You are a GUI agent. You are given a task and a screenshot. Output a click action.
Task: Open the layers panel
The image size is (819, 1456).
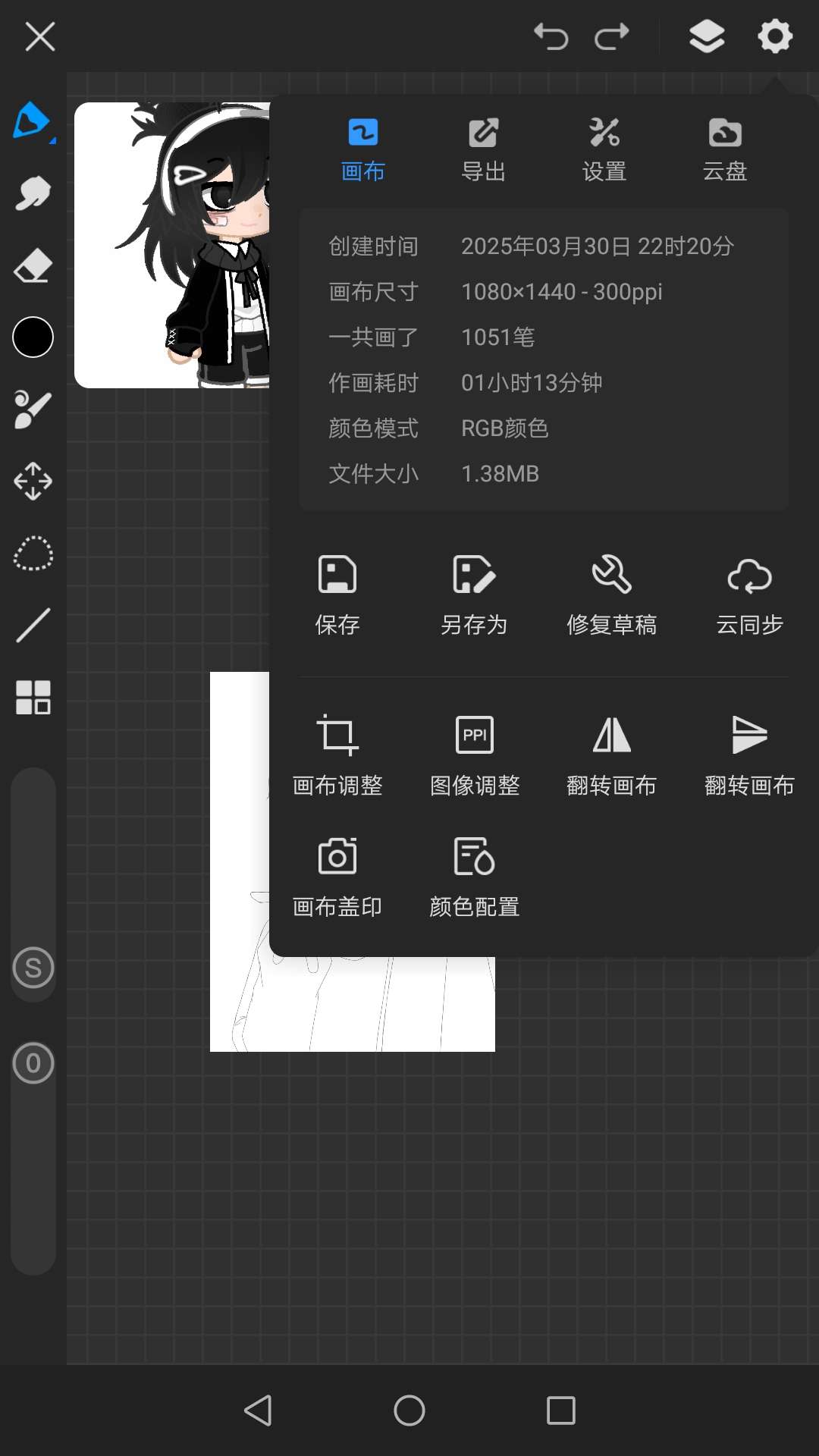pos(706,36)
